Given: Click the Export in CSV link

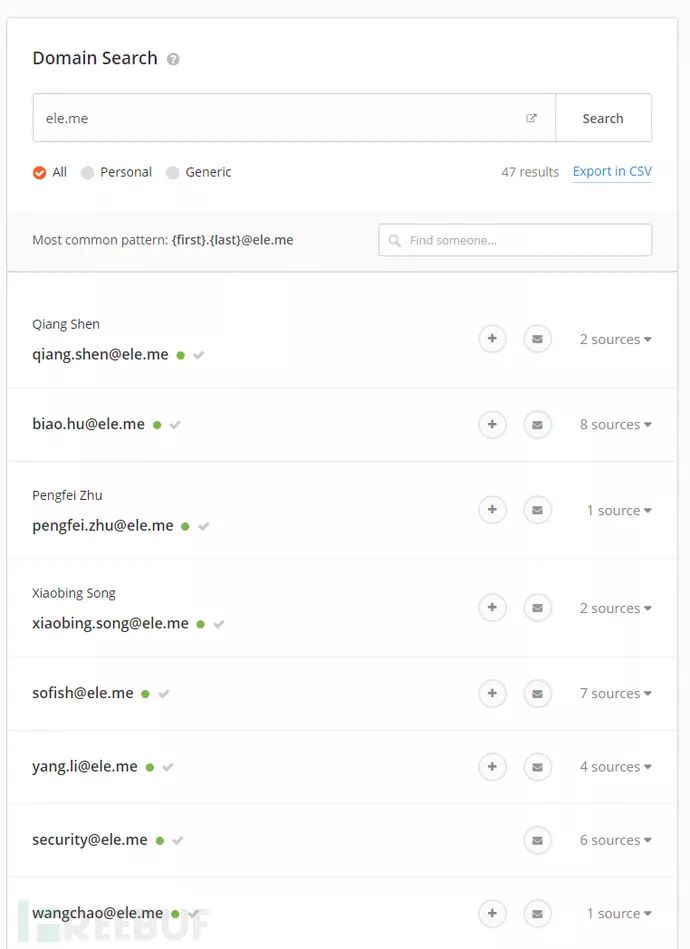Looking at the screenshot, I should [612, 172].
